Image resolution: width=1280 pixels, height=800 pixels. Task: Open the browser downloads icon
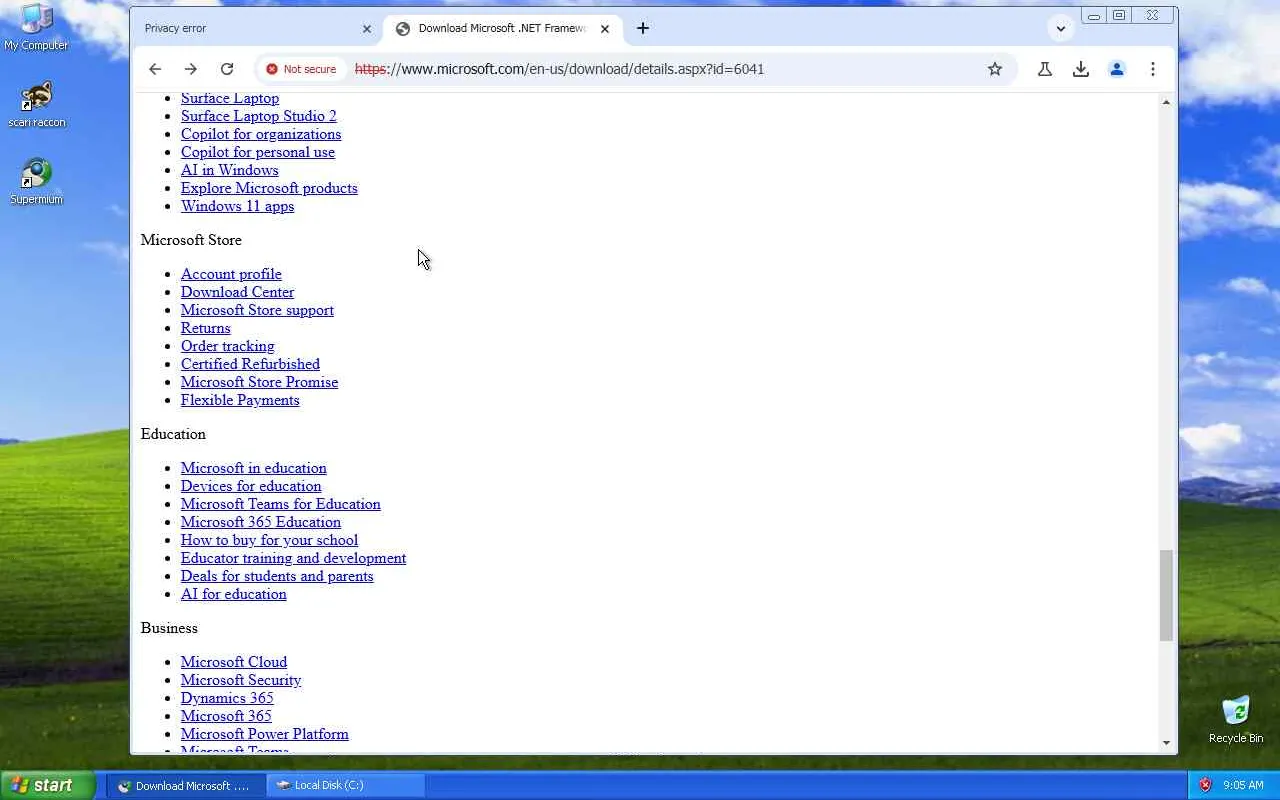[x=1081, y=69]
